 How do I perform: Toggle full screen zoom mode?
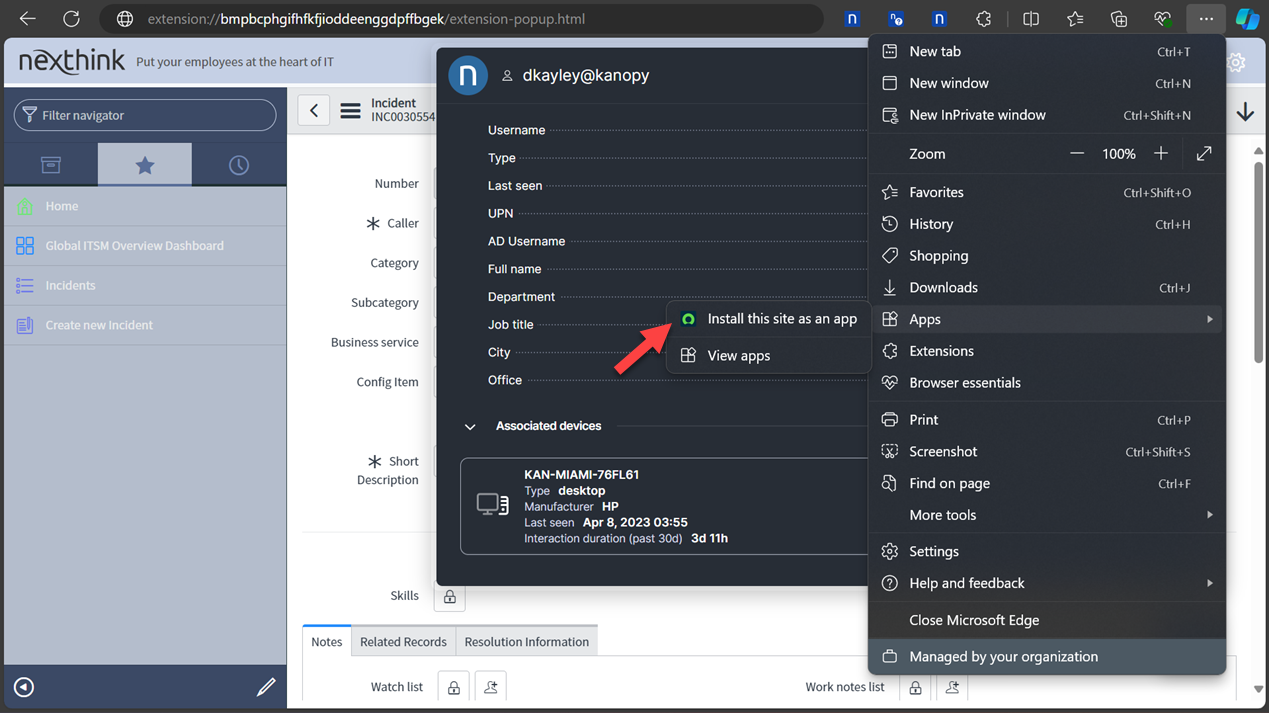coord(1204,154)
